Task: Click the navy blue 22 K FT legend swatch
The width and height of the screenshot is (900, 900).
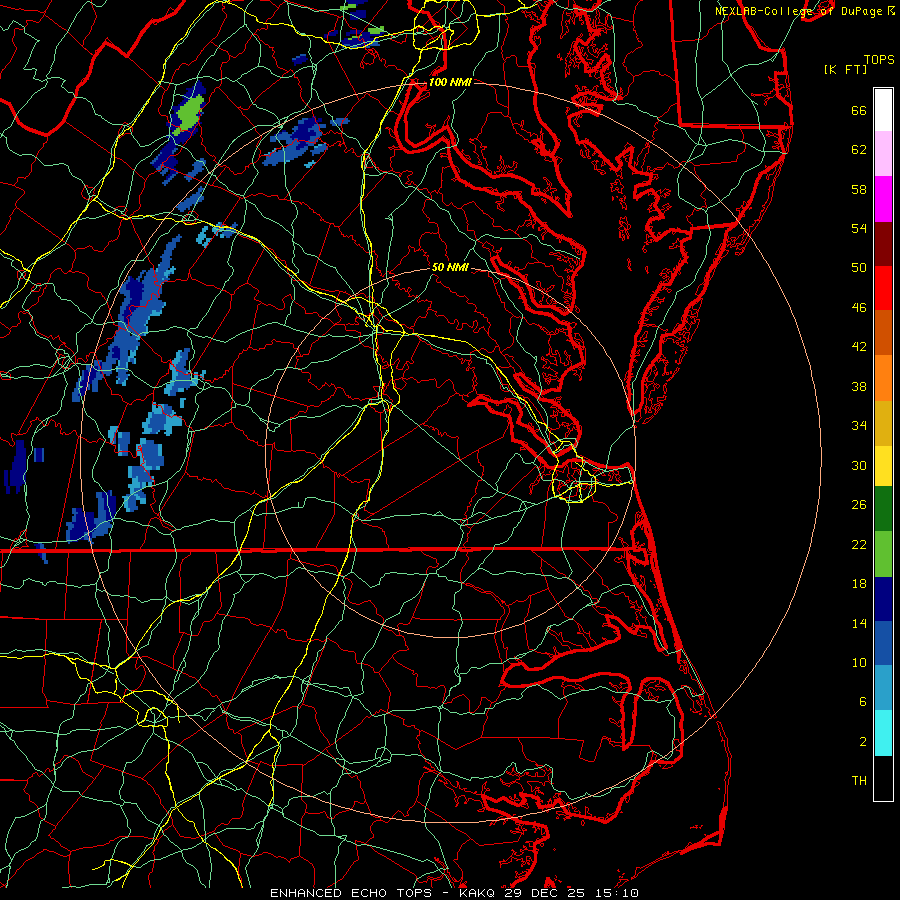Action: 883,599
